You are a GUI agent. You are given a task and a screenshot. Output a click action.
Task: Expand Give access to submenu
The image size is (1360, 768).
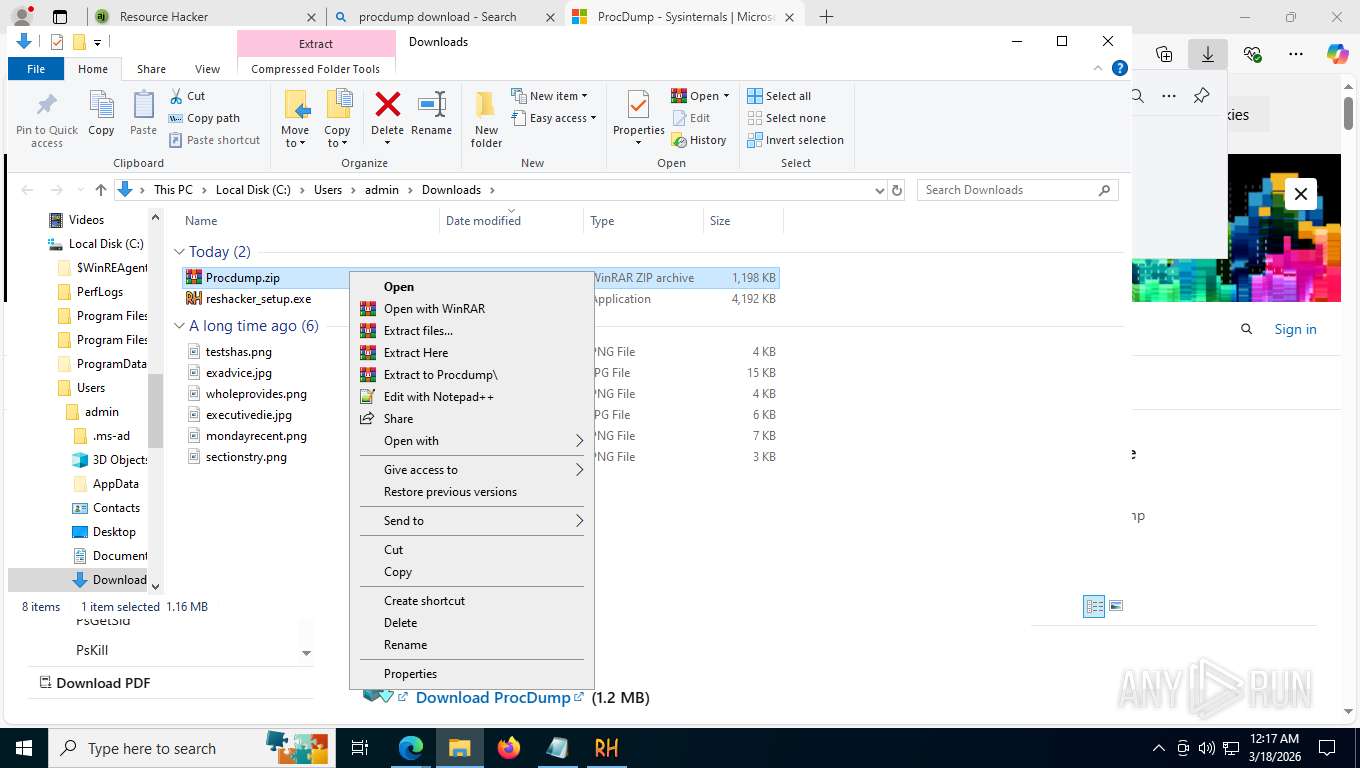471,470
